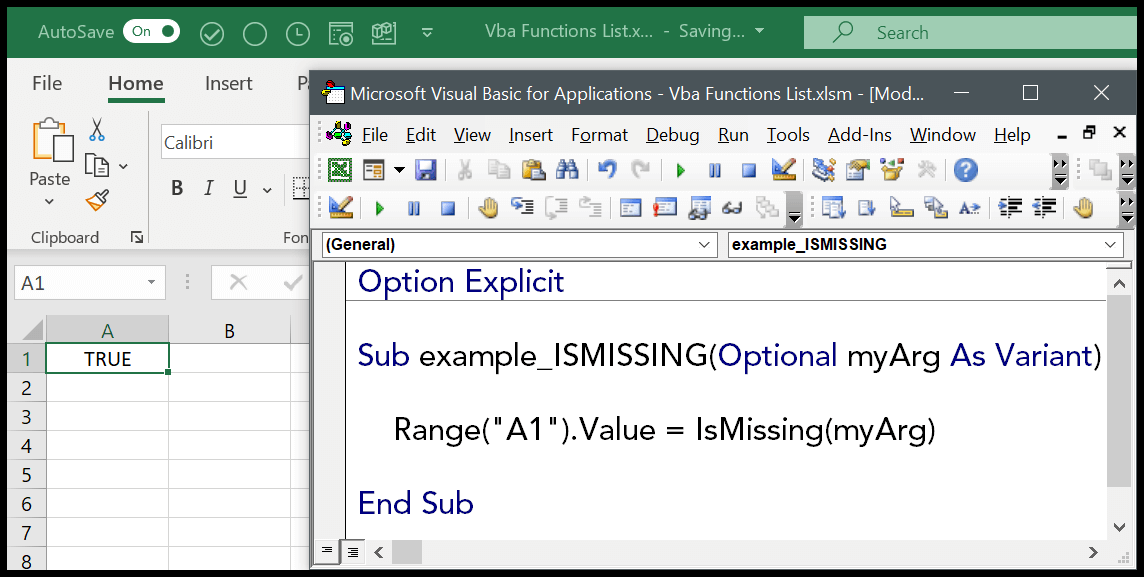Expand the example_ISMISSING procedure dropdown
This screenshot has height=577, width=1144.
[1108, 244]
